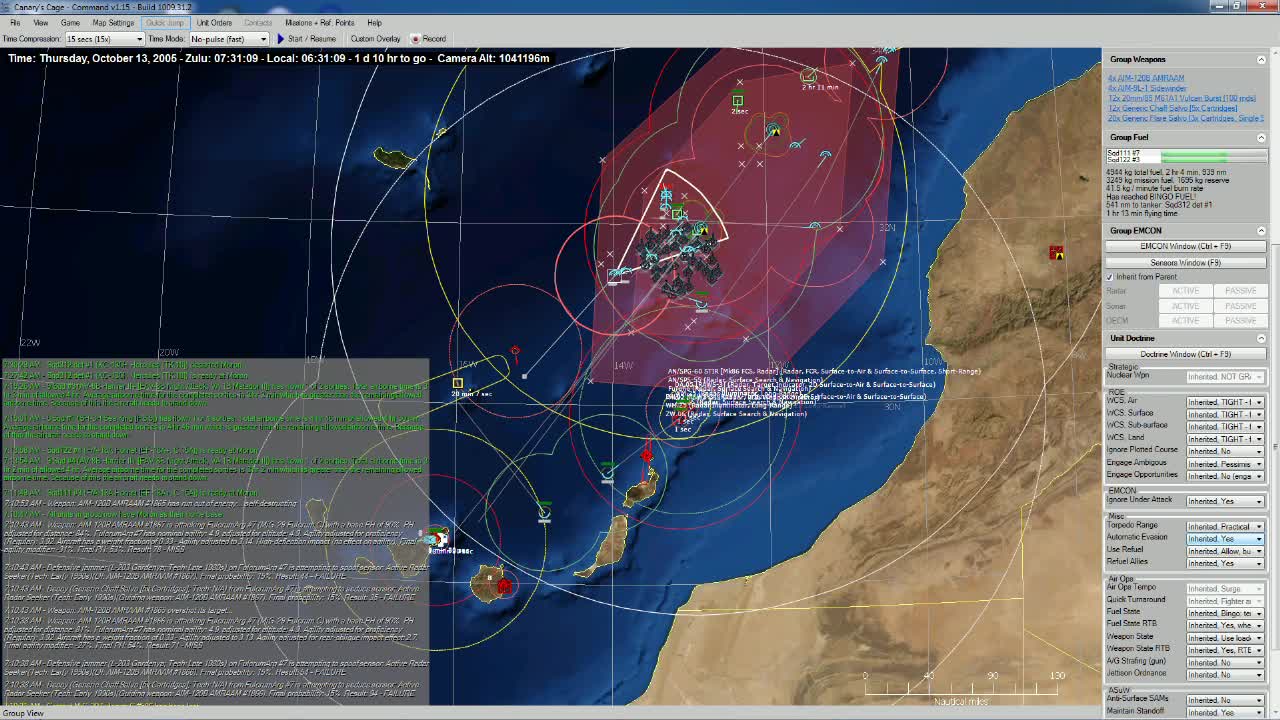Click the Group View status bar label
Screen dimensions: 1280x720
click(x=22, y=713)
